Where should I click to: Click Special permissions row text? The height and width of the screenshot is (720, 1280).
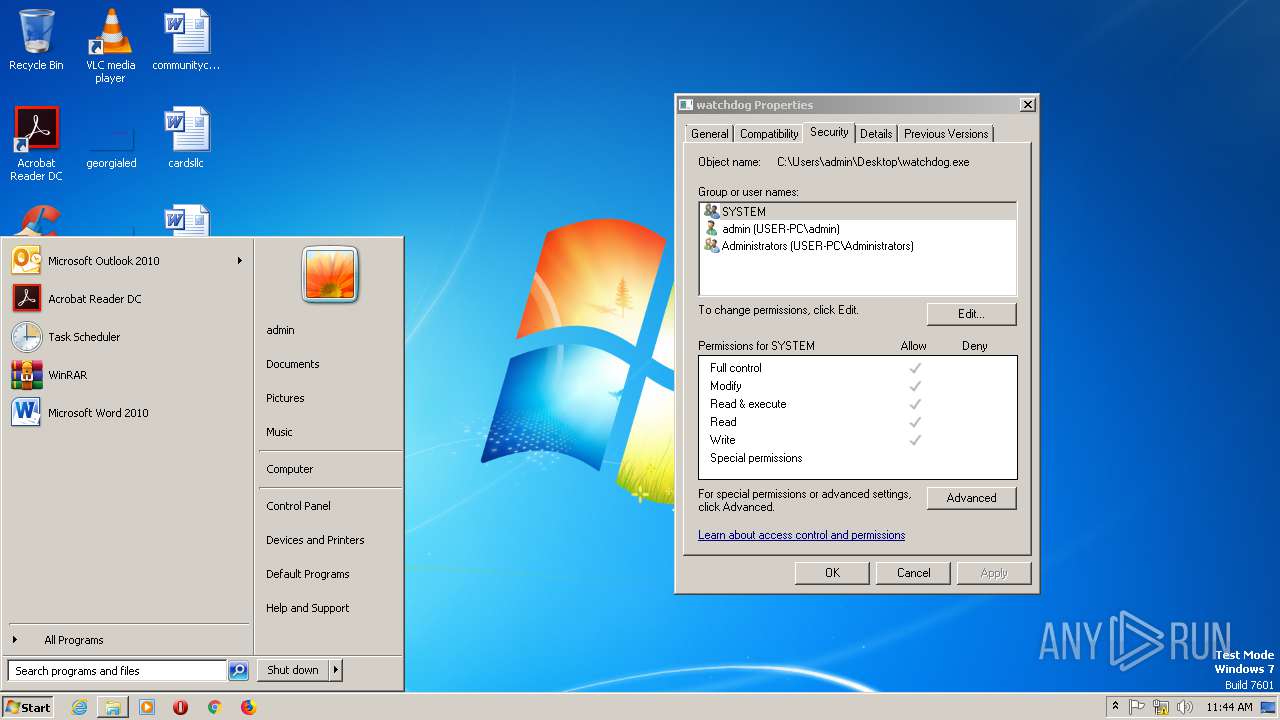(756, 458)
